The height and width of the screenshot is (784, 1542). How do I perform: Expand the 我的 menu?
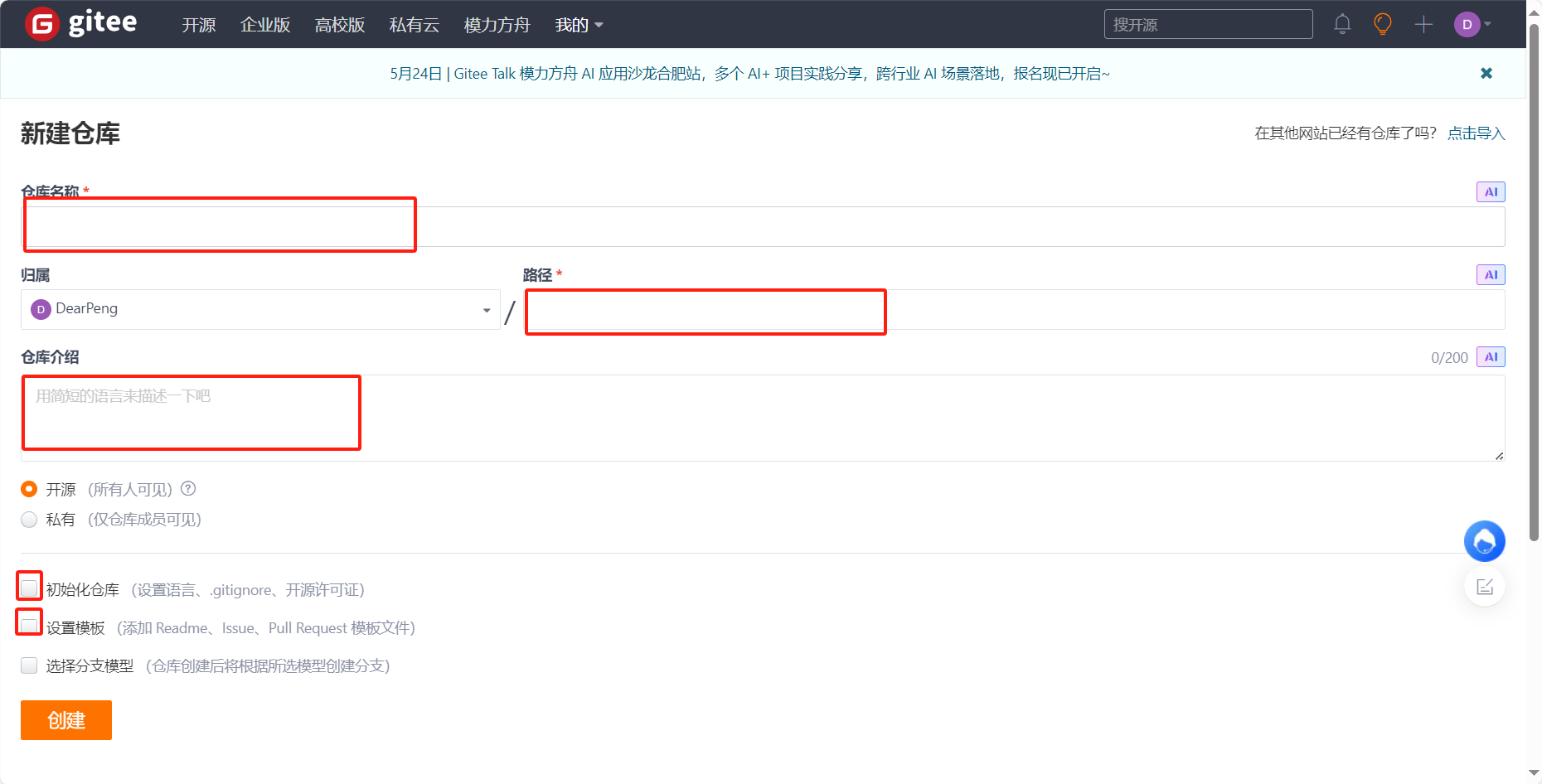click(579, 25)
